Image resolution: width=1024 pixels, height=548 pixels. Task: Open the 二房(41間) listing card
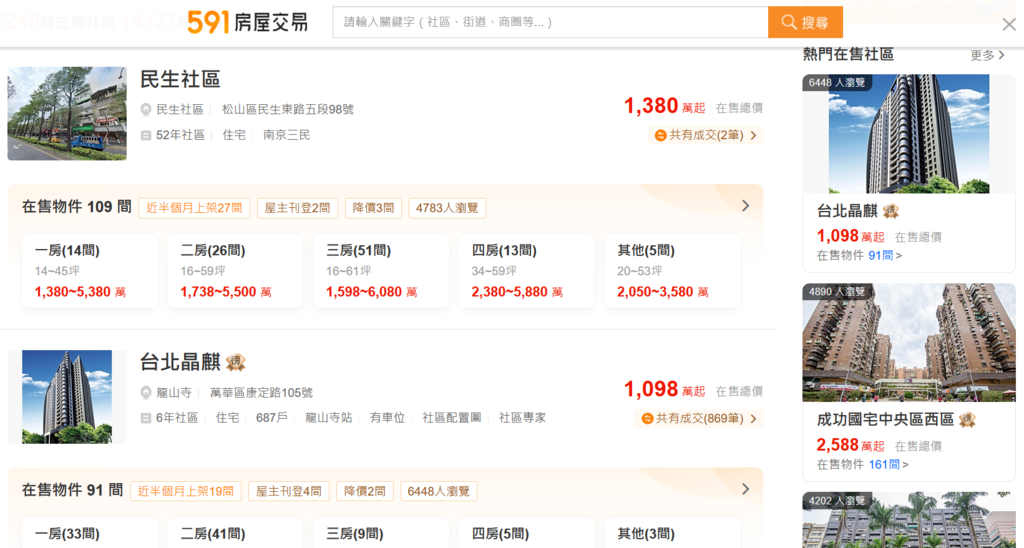pyautogui.click(x=235, y=533)
